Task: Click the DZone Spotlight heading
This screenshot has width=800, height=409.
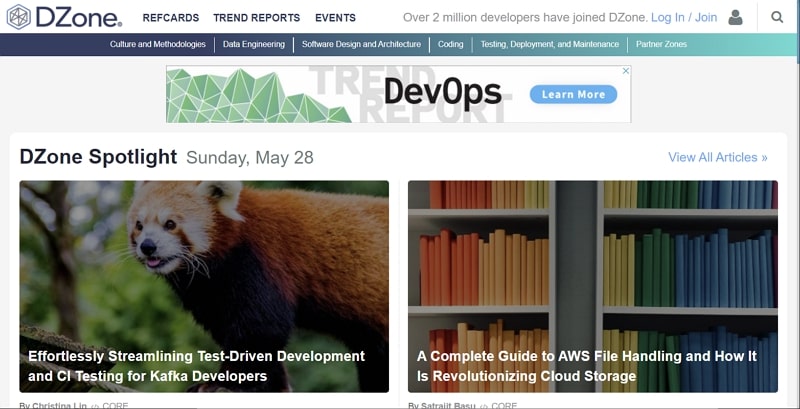Action: click(x=98, y=157)
